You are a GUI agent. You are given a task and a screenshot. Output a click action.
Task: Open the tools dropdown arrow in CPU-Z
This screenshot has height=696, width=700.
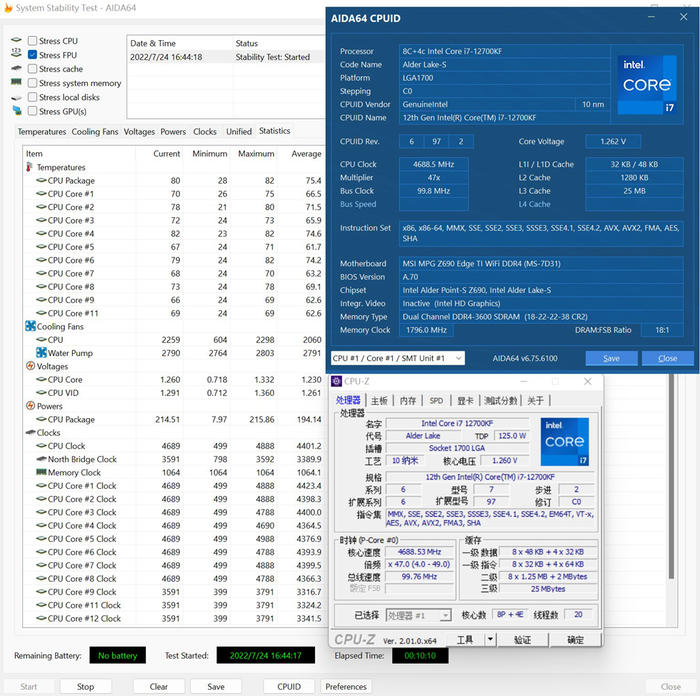490,639
